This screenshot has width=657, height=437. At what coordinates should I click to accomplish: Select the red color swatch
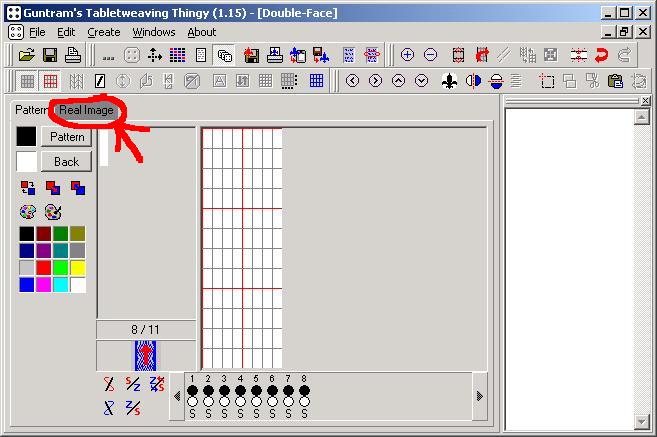pyautogui.click(x=44, y=267)
